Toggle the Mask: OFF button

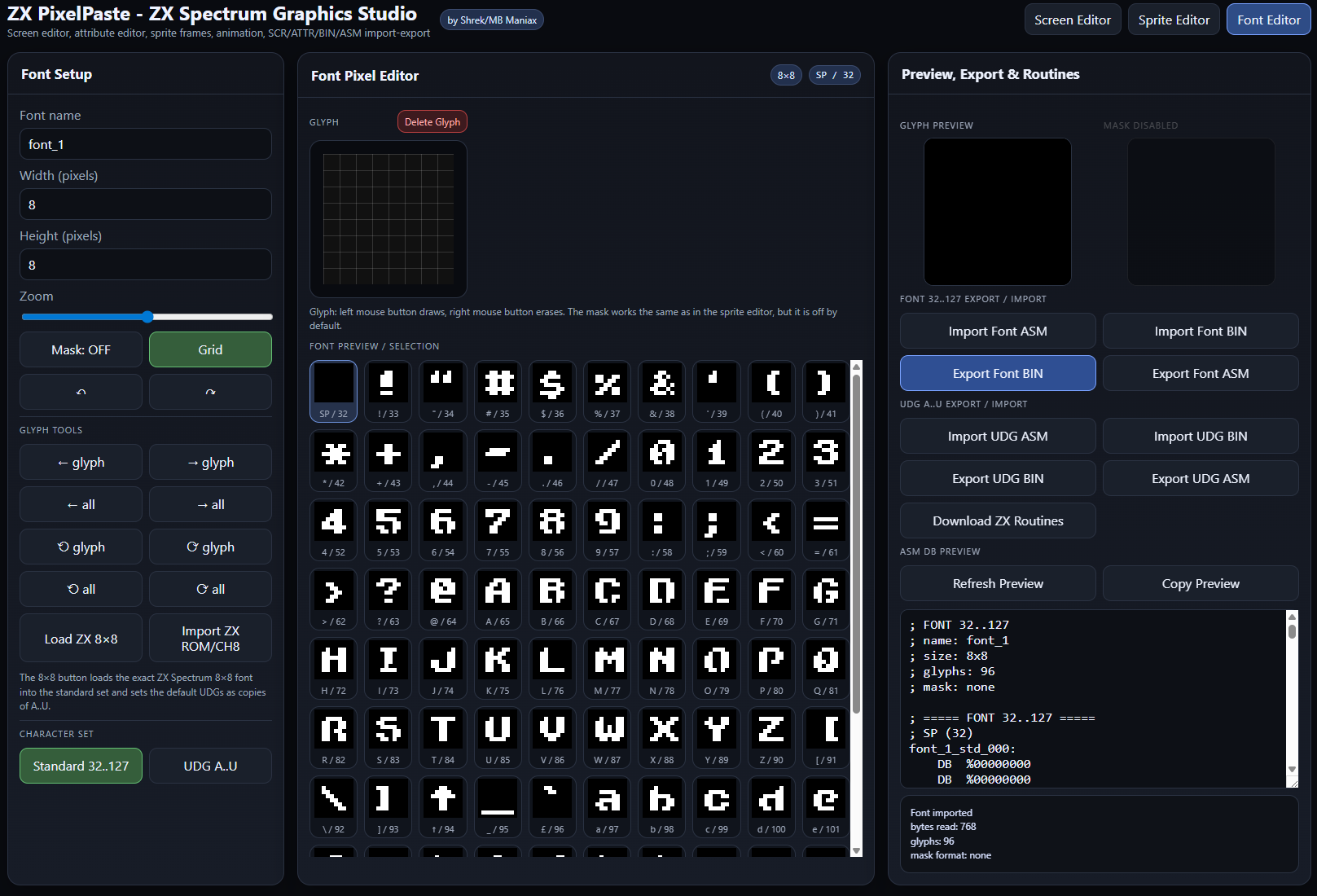[81, 350]
